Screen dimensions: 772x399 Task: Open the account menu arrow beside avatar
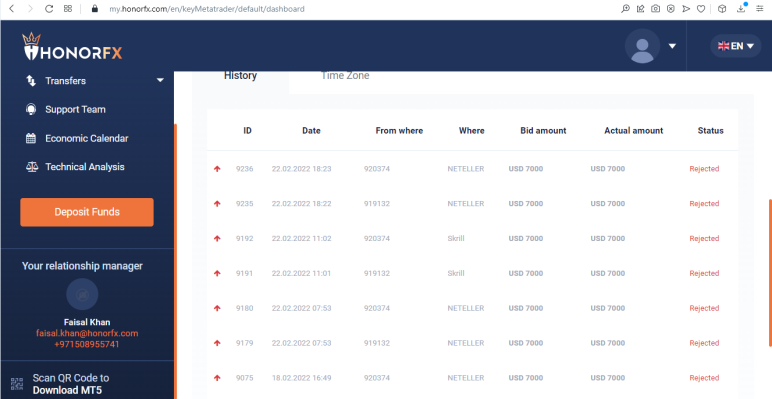coord(672,46)
